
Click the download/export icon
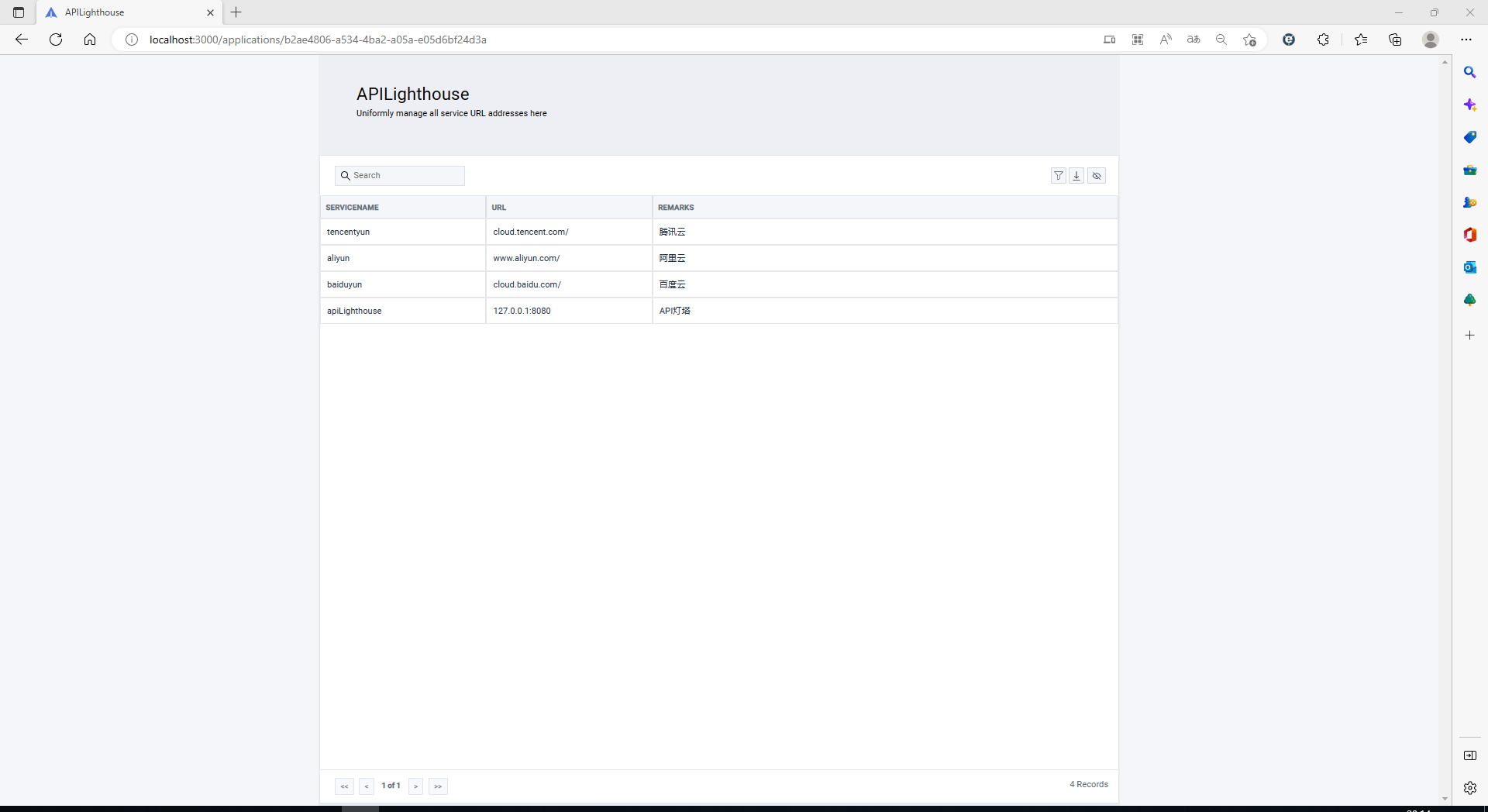[1076, 176]
